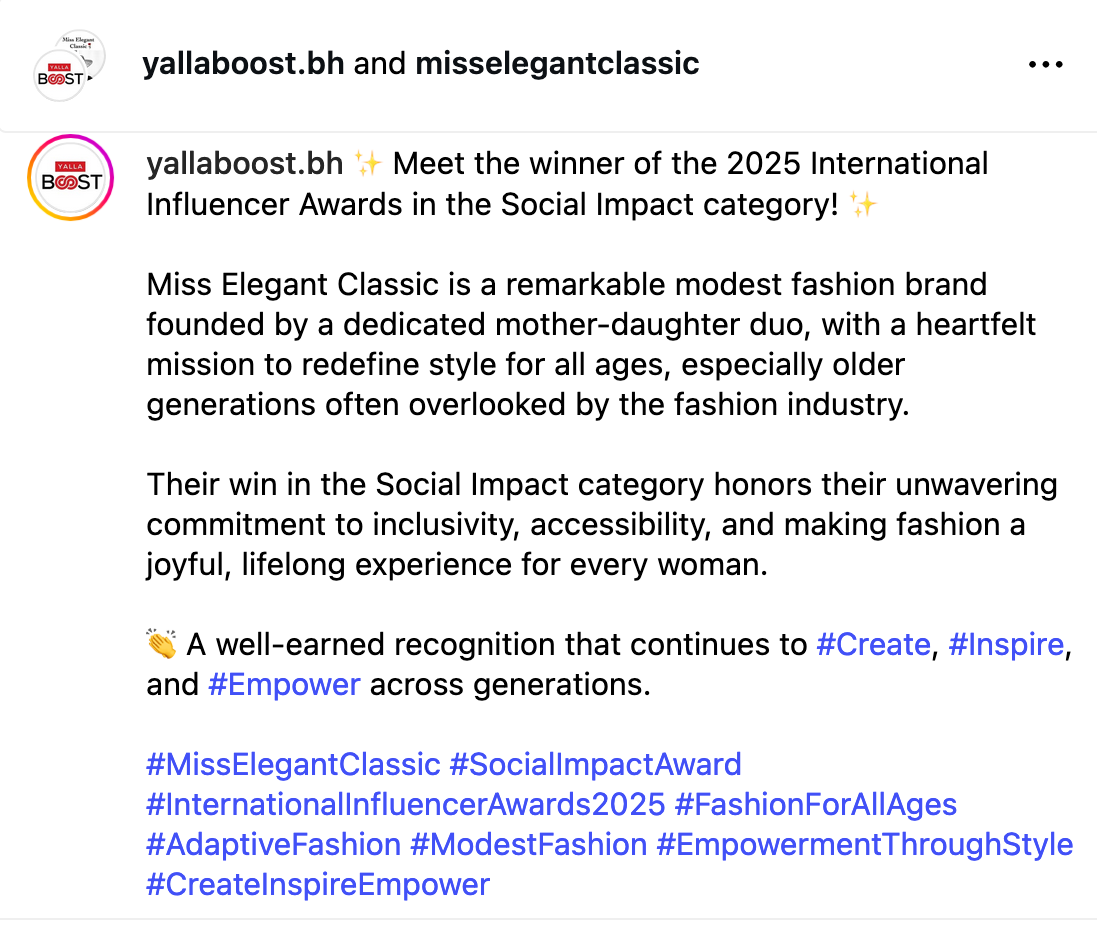1097x925 pixels.
Task: Open the #FashionForAllAges hashtag
Action: 816,805
